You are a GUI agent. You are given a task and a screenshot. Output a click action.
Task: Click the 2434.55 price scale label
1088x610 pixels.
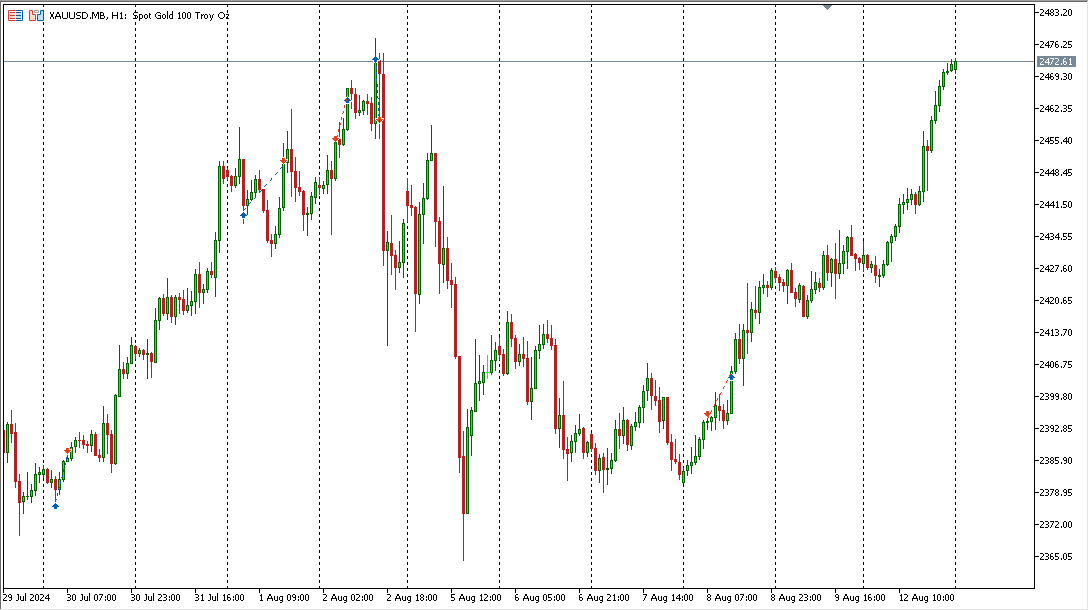(1055, 237)
